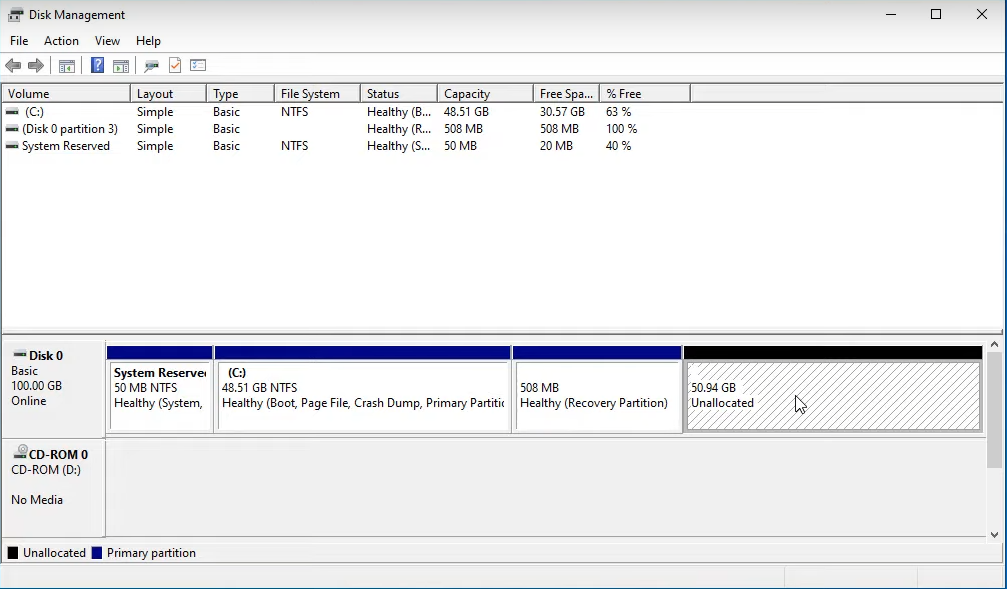Open the Help menu

pos(148,40)
